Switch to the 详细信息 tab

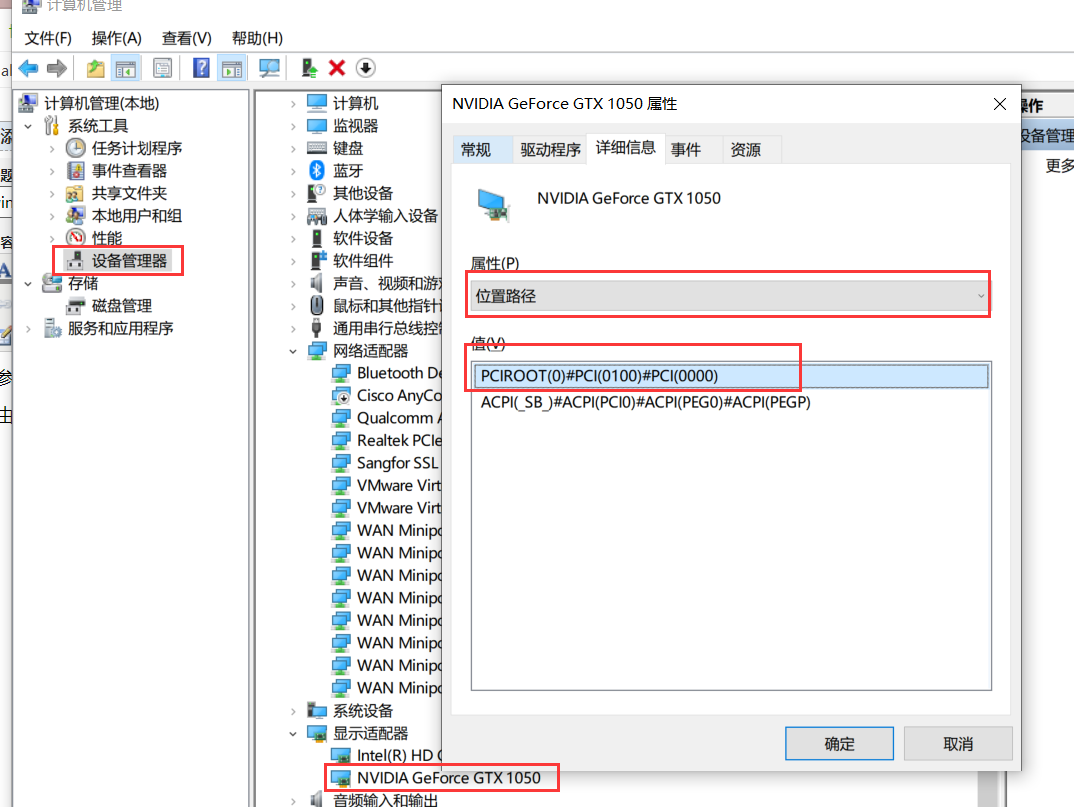coord(625,147)
